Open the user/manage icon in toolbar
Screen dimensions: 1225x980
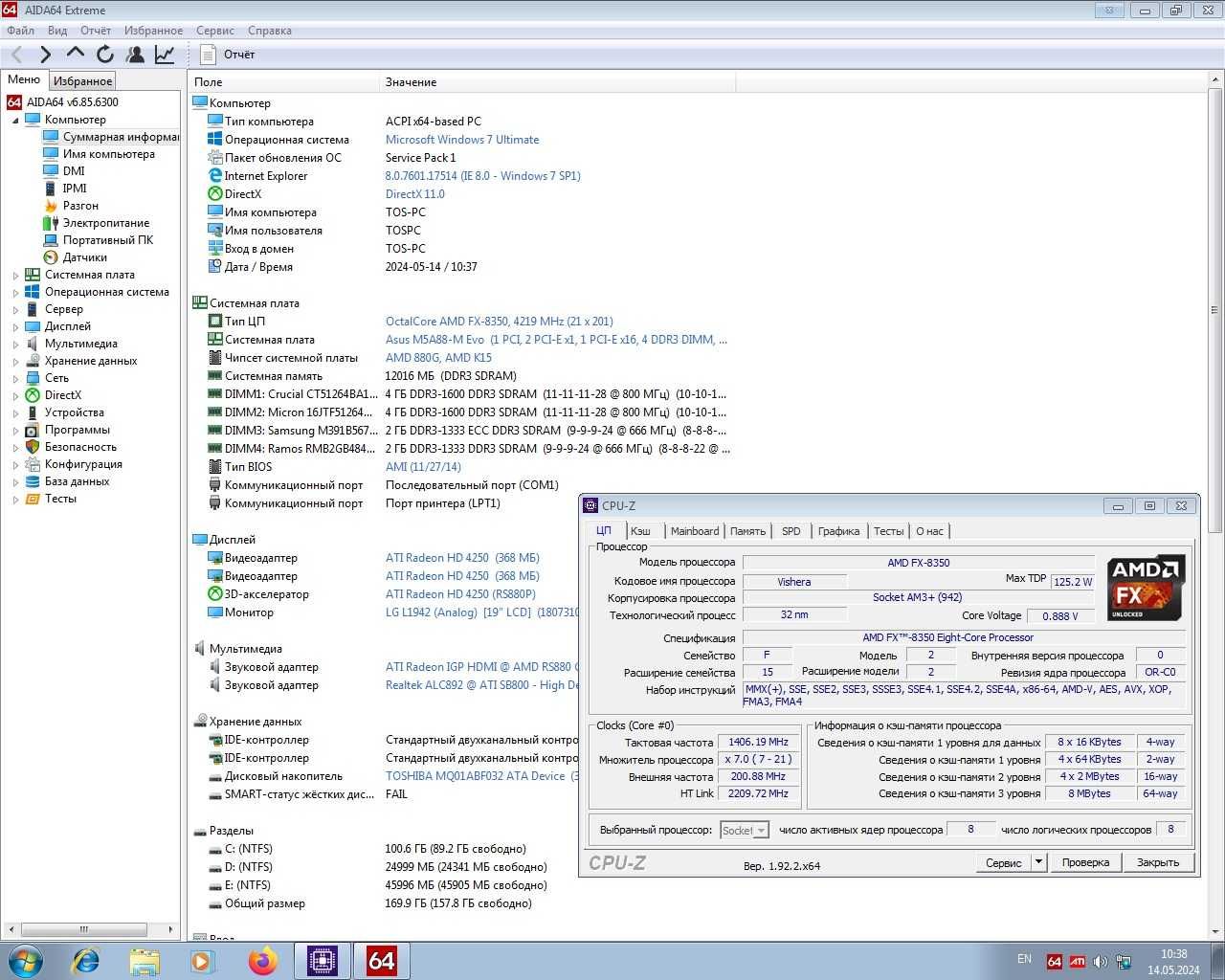[135, 55]
